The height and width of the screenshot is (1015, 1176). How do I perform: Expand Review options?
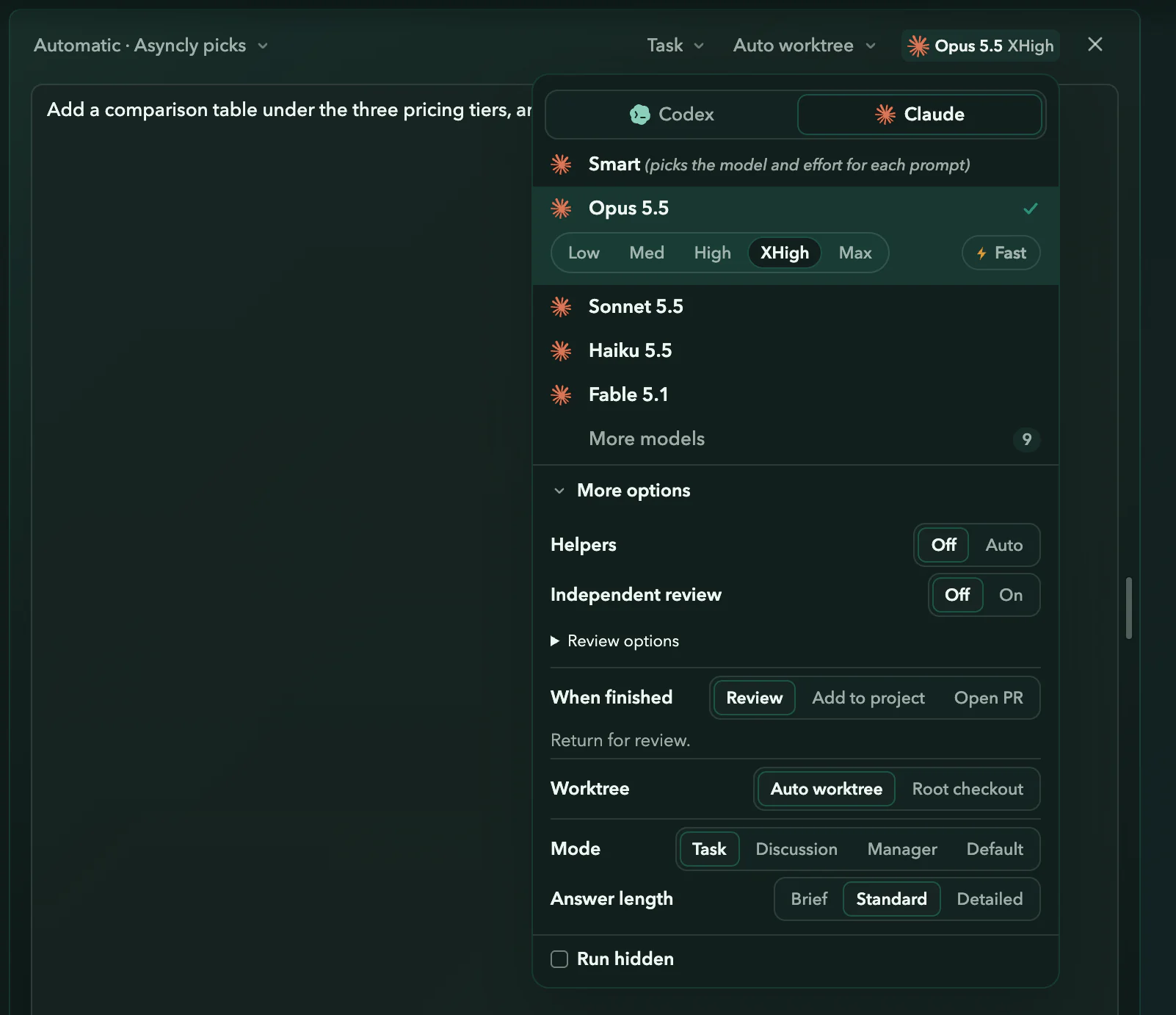(x=615, y=641)
